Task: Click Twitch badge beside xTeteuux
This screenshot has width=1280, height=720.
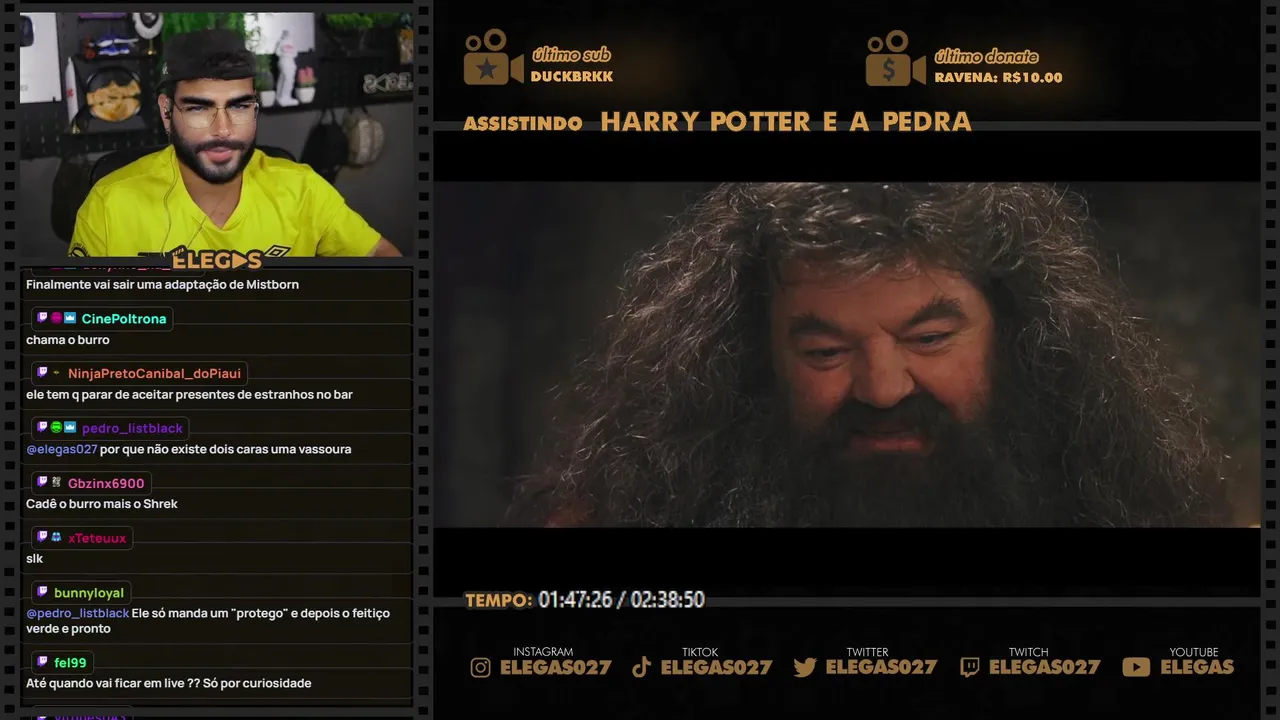Action: (42, 537)
